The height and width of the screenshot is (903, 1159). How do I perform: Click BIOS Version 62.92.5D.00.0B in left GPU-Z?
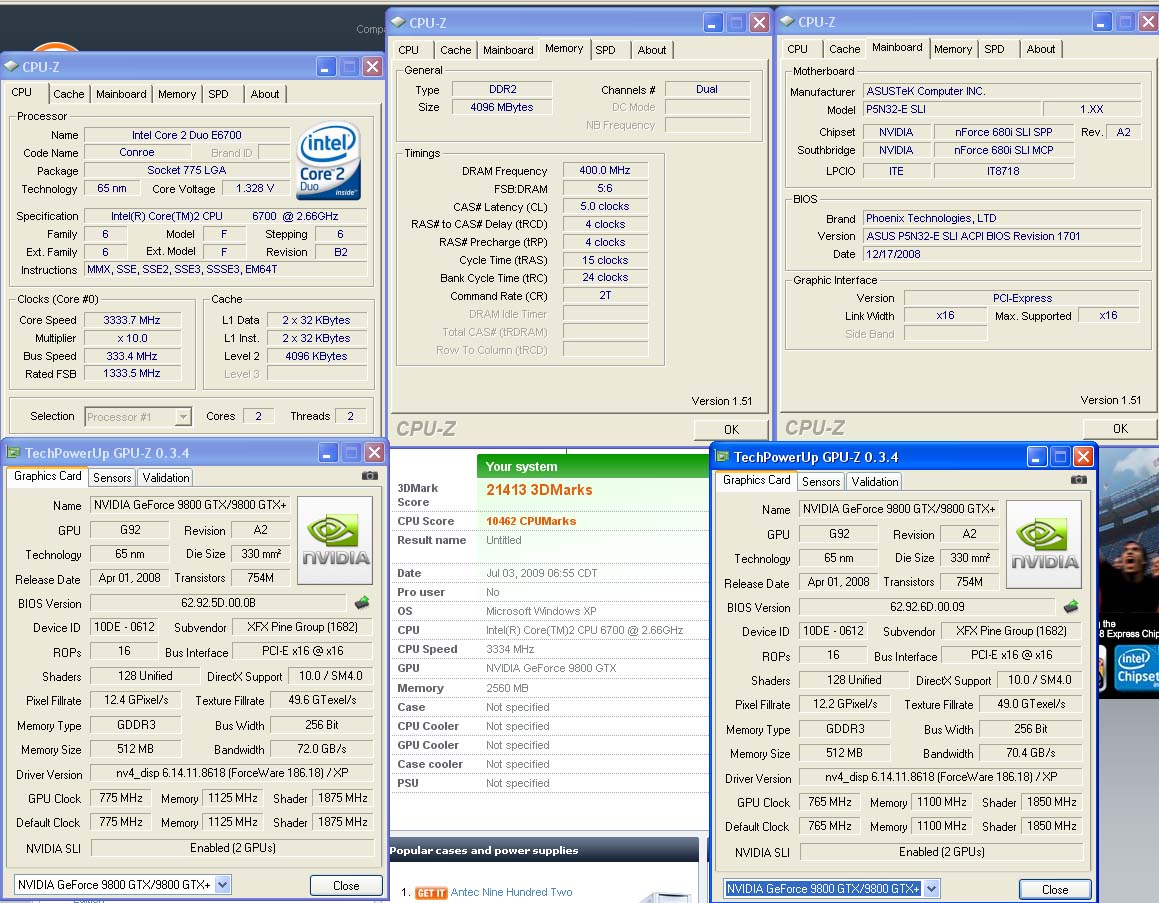pos(218,603)
